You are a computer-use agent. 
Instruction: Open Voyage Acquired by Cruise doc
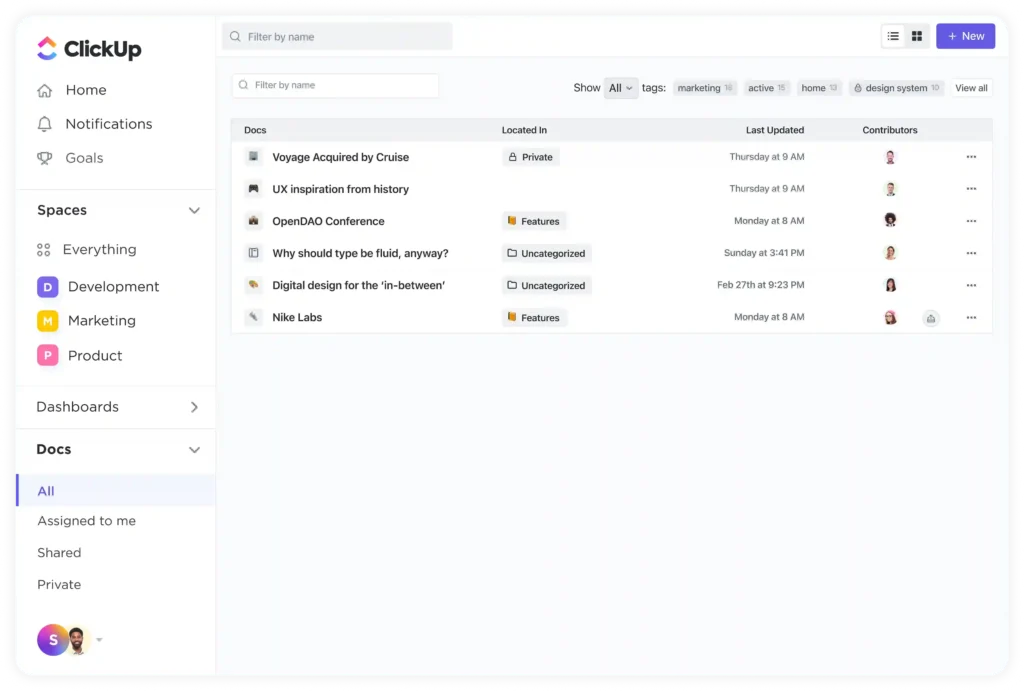click(x=340, y=157)
